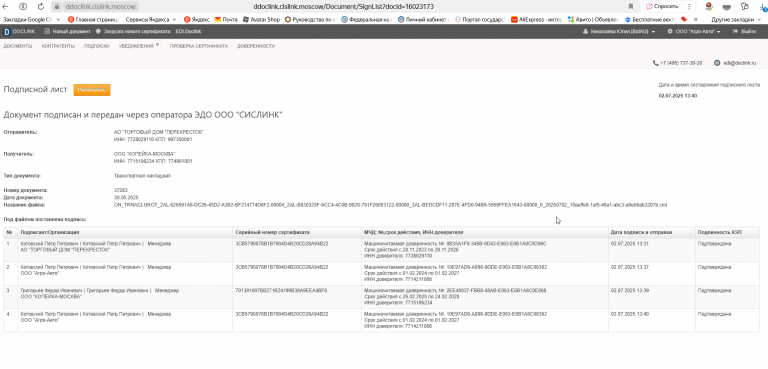Screen dimensions: 768x369
Task: Open the Подписки menu
Action: click(x=96, y=46)
